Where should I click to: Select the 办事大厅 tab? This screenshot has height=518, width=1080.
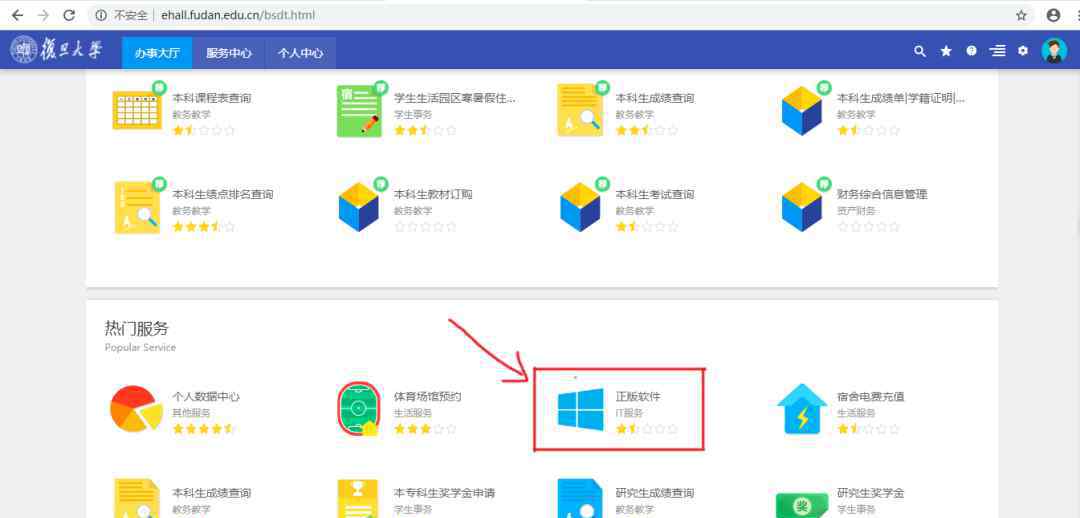[x=157, y=53]
